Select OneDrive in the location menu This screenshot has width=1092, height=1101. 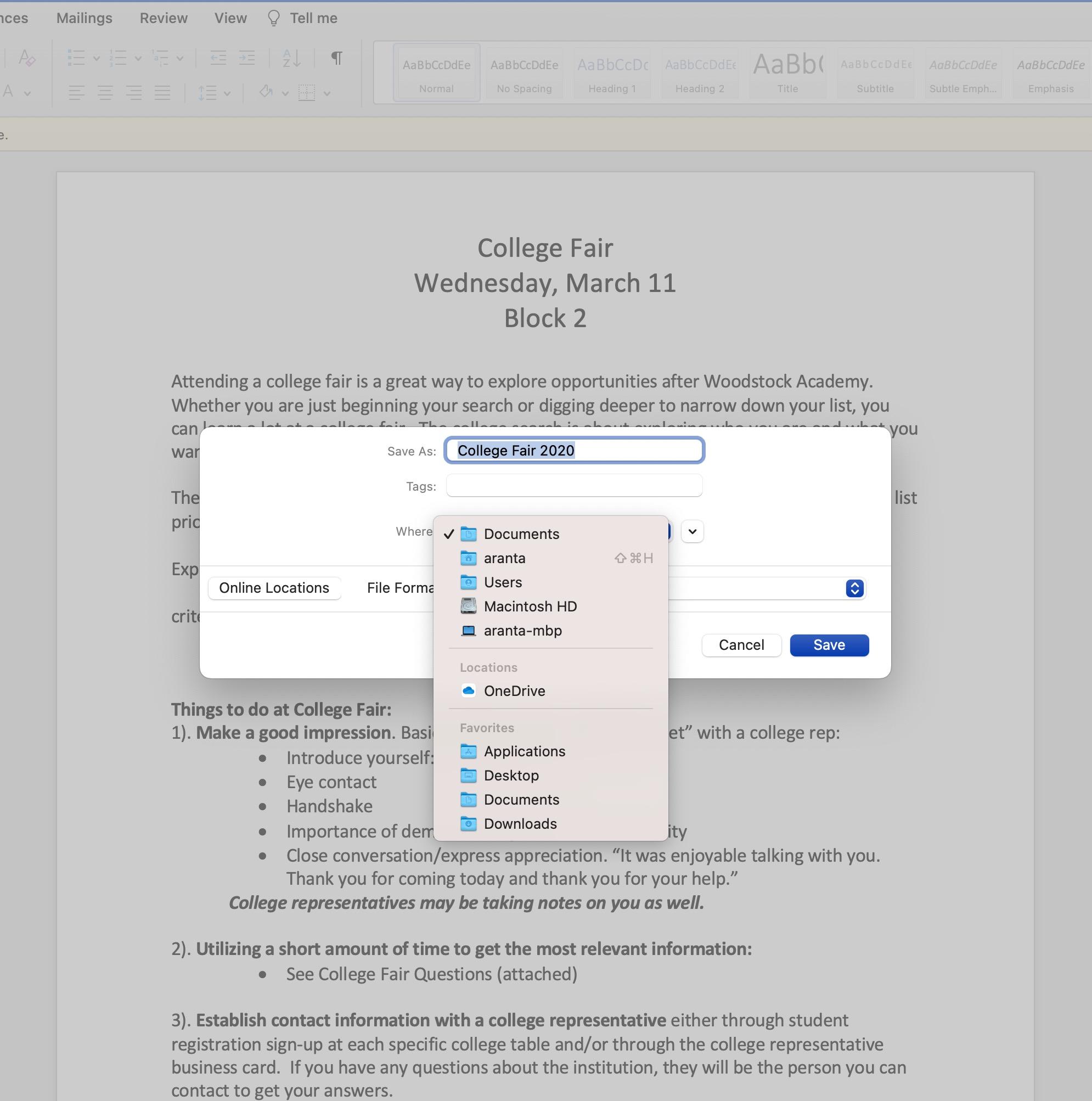[x=514, y=690]
